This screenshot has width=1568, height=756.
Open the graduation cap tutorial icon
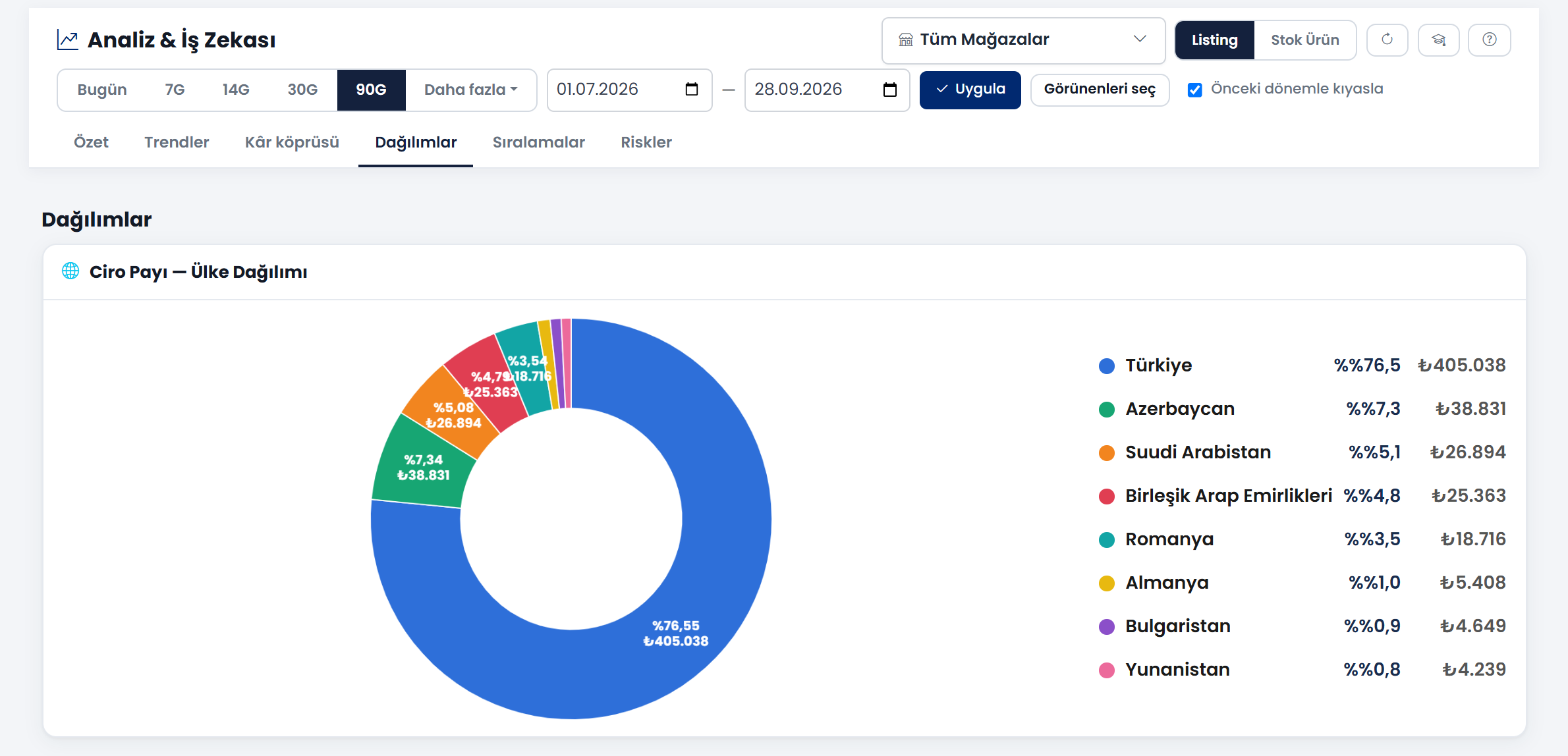tap(1438, 40)
